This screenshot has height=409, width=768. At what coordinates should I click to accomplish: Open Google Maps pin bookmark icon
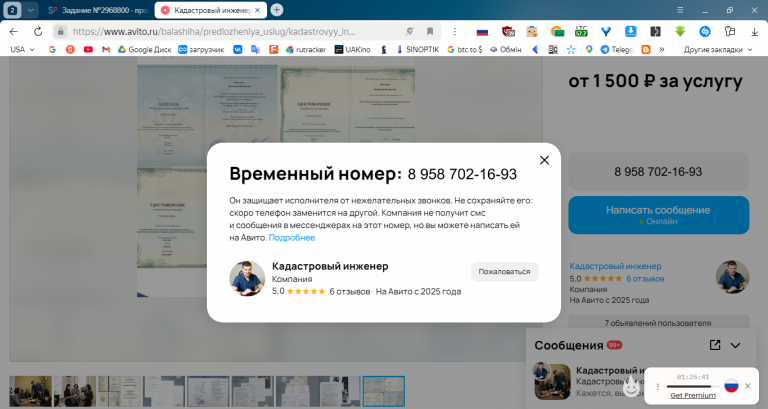tap(589, 49)
